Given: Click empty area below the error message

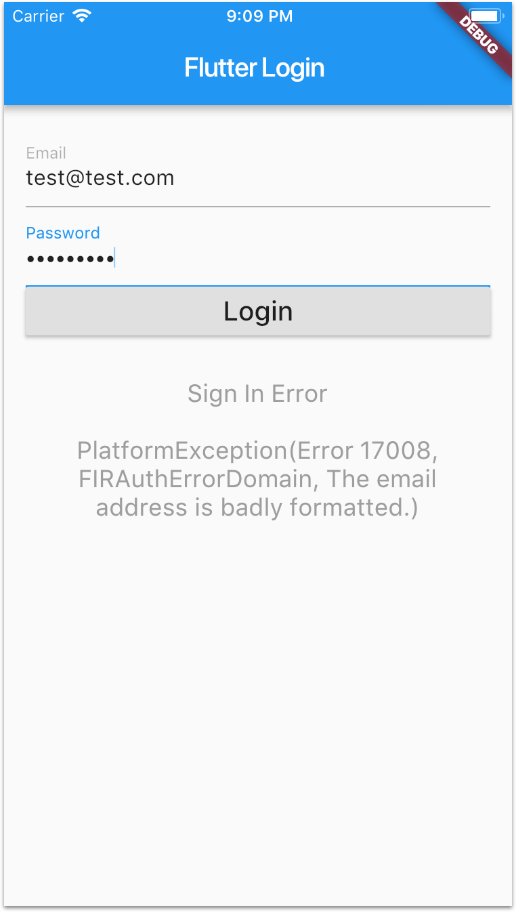Looking at the screenshot, I should (x=258, y=698).
